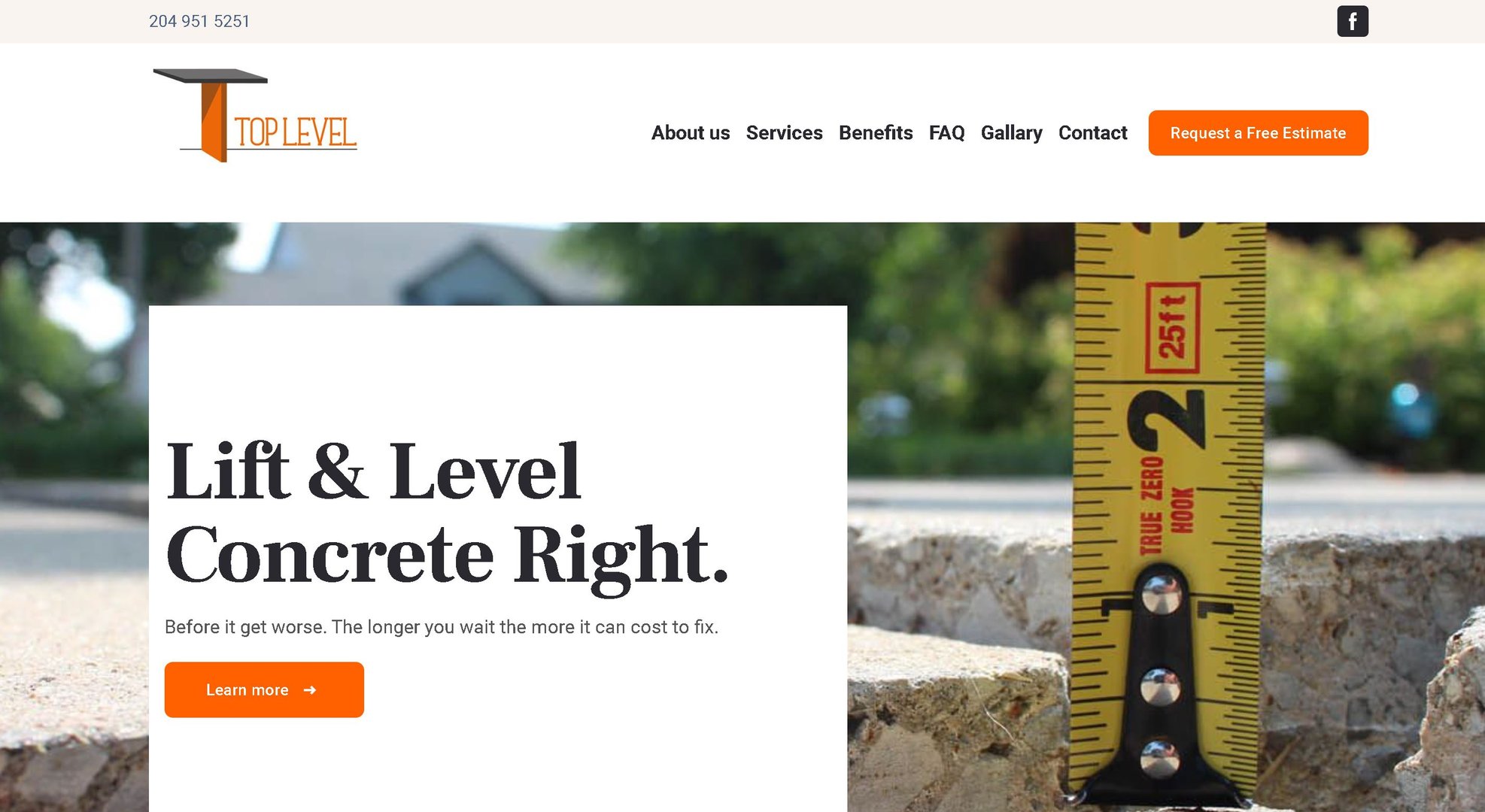The image size is (1485, 812).
Task: Select Contact in the navigation
Action: [1092, 133]
